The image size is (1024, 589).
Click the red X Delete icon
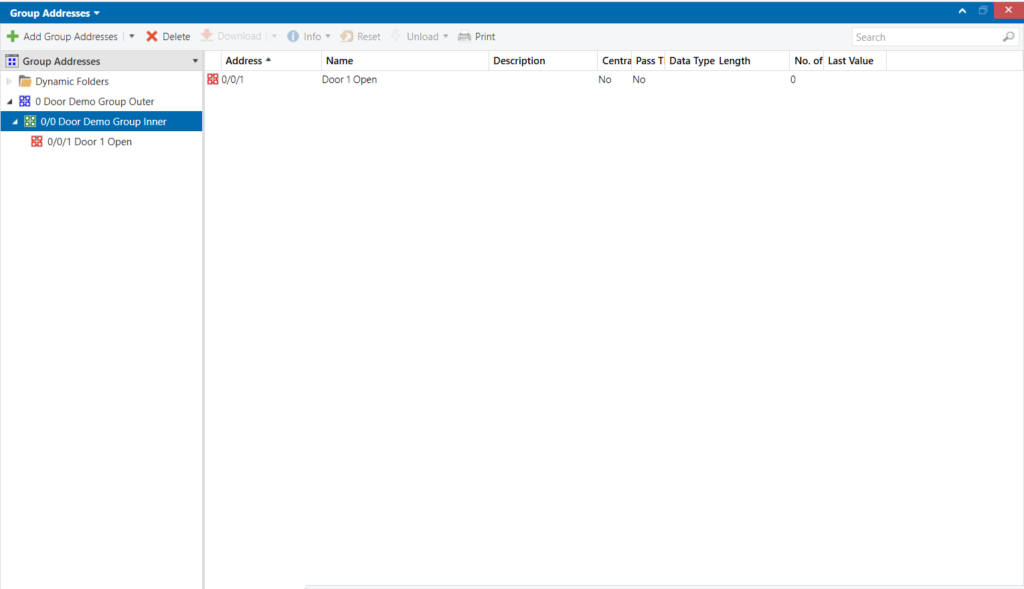pyautogui.click(x=152, y=37)
